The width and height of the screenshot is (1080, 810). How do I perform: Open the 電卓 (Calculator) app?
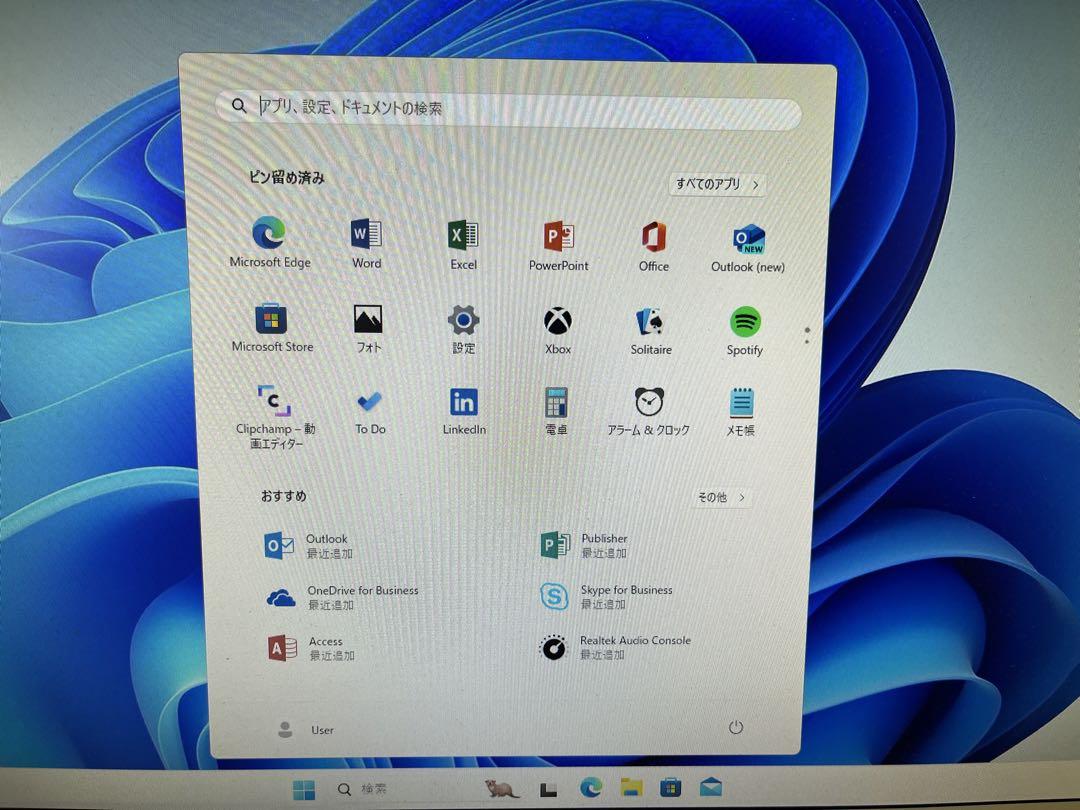(x=556, y=412)
